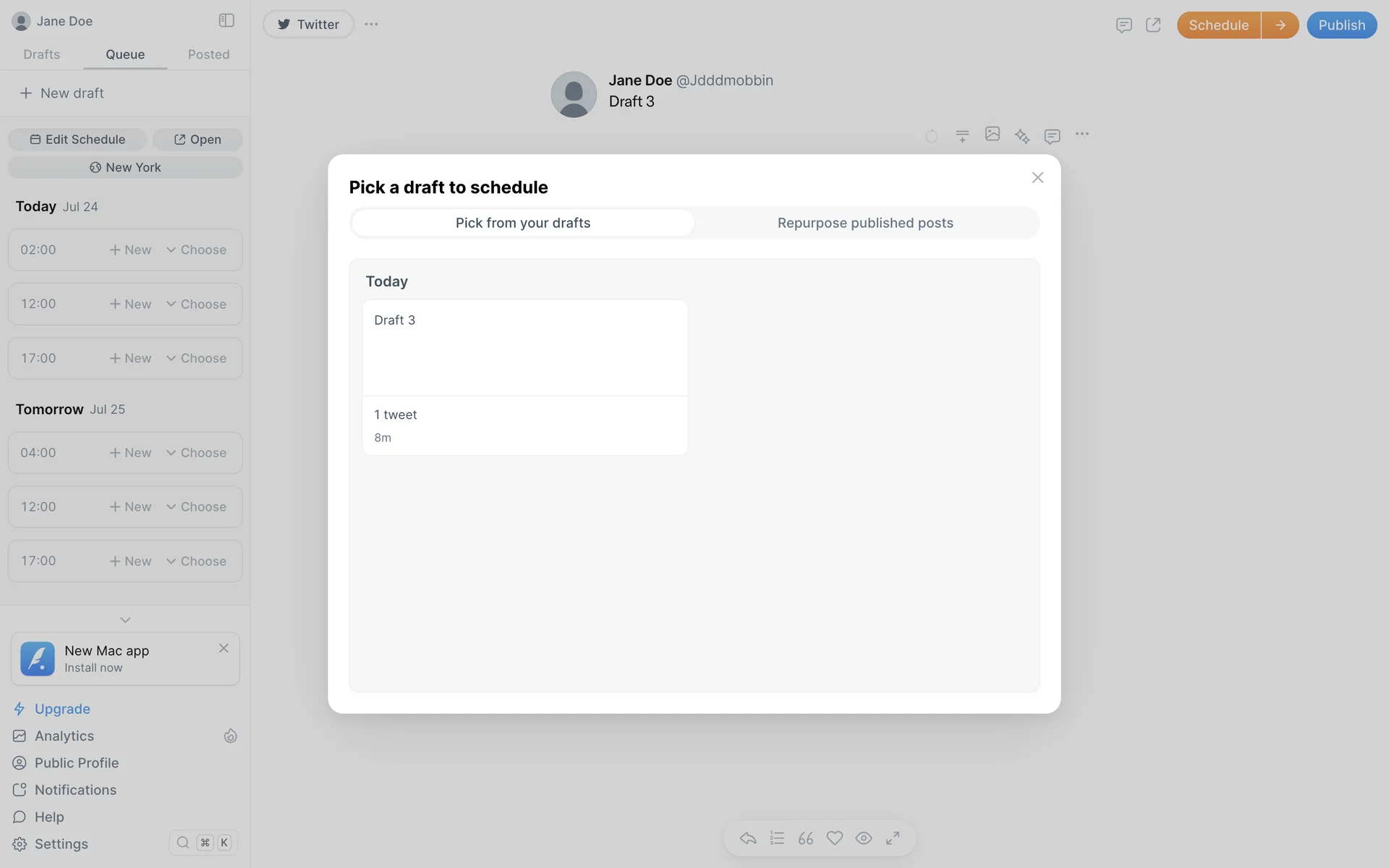Image resolution: width=1389 pixels, height=868 pixels.
Task: Open Choose dropdown for 02:00 slot
Action: click(196, 250)
